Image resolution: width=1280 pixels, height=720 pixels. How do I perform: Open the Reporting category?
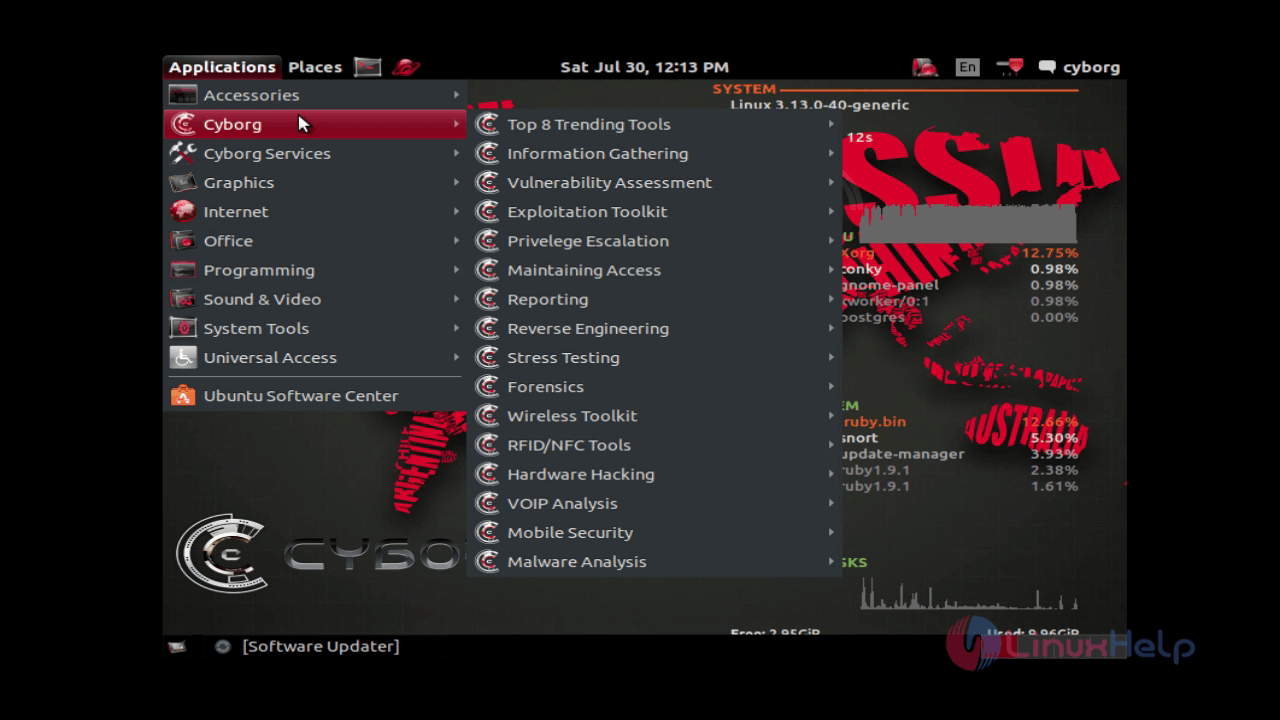(x=655, y=299)
